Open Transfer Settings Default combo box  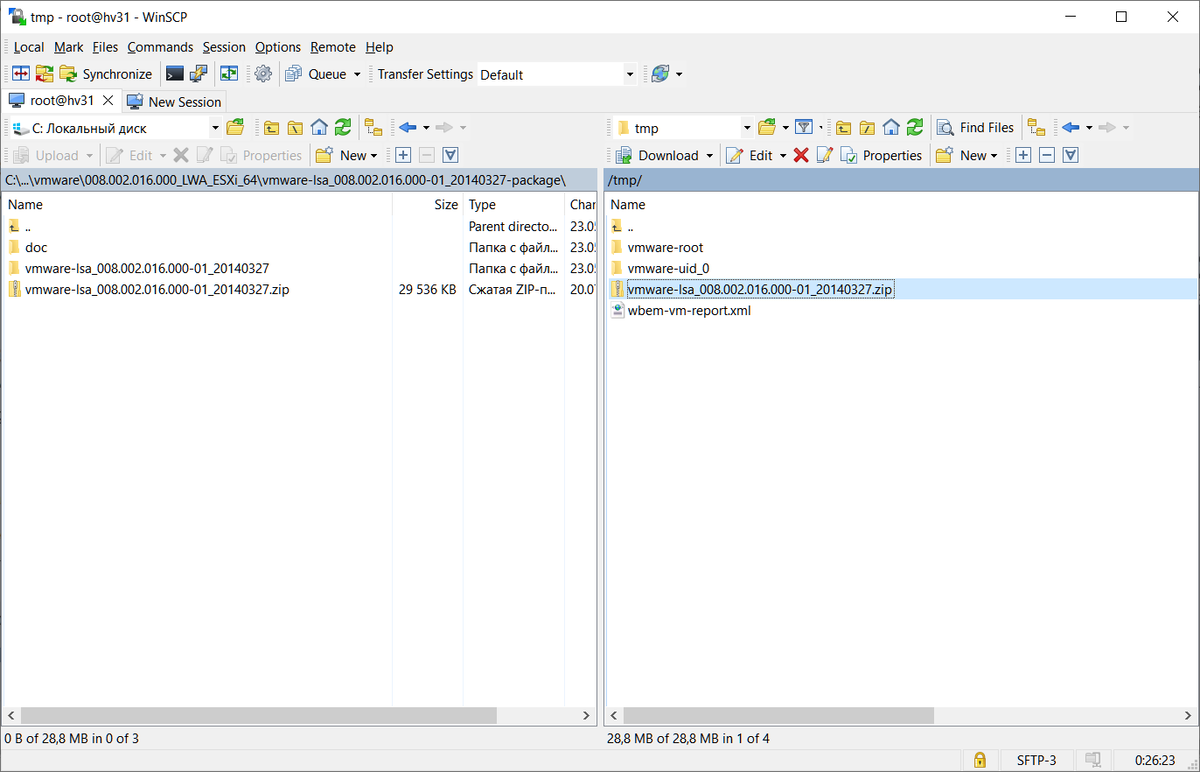pyautogui.click(x=556, y=74)
